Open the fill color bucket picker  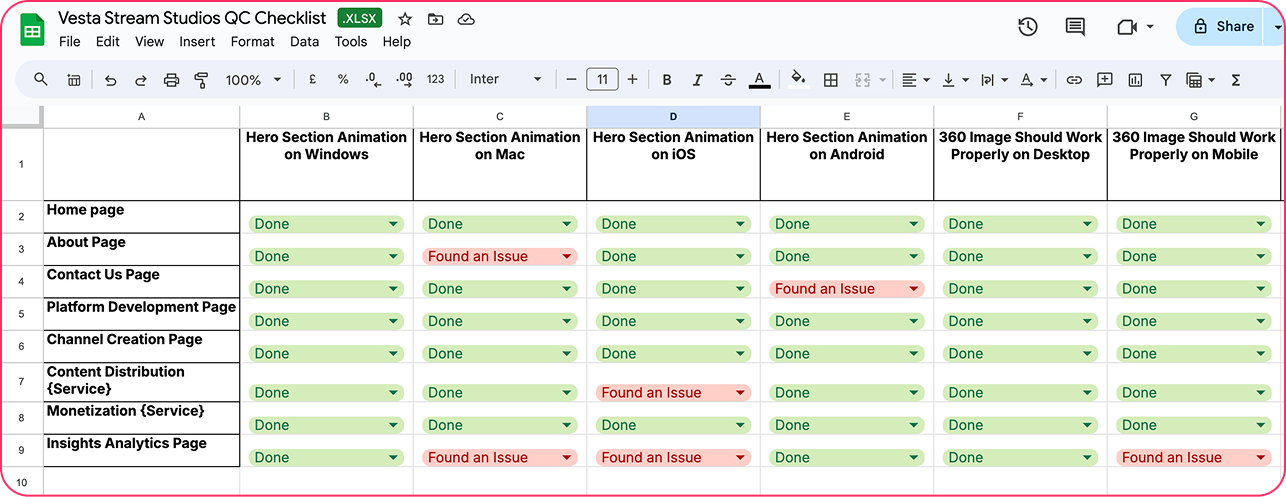pyautogui.click(x=797, y=80)
